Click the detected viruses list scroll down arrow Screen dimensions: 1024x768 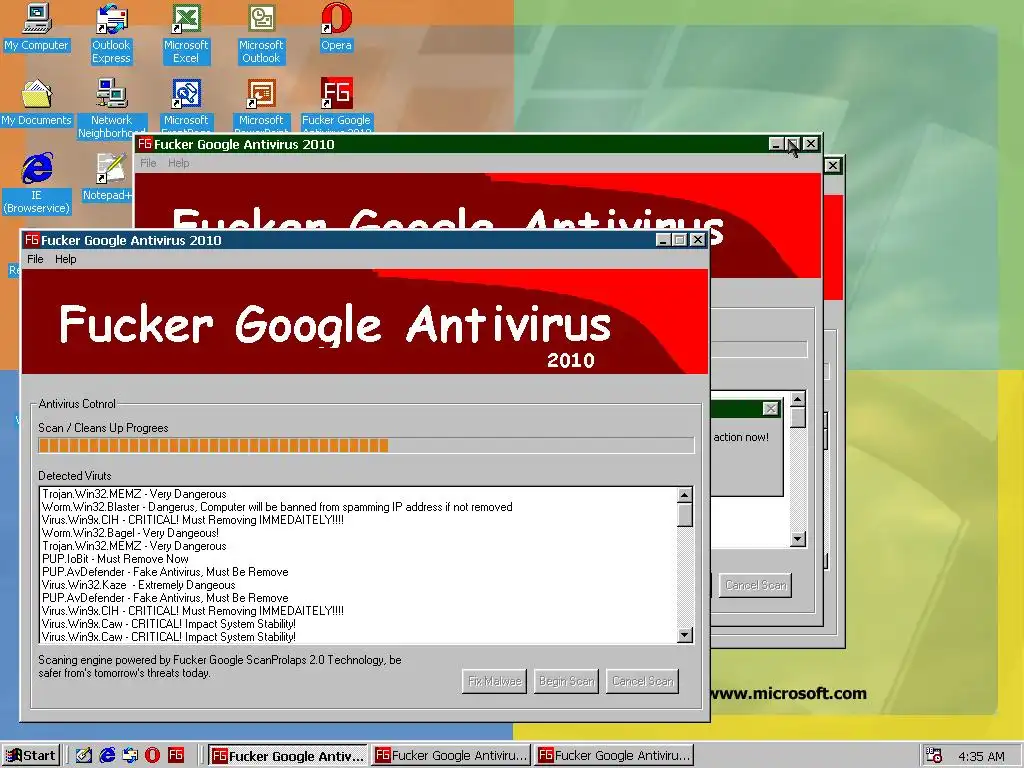pos(684,635)
